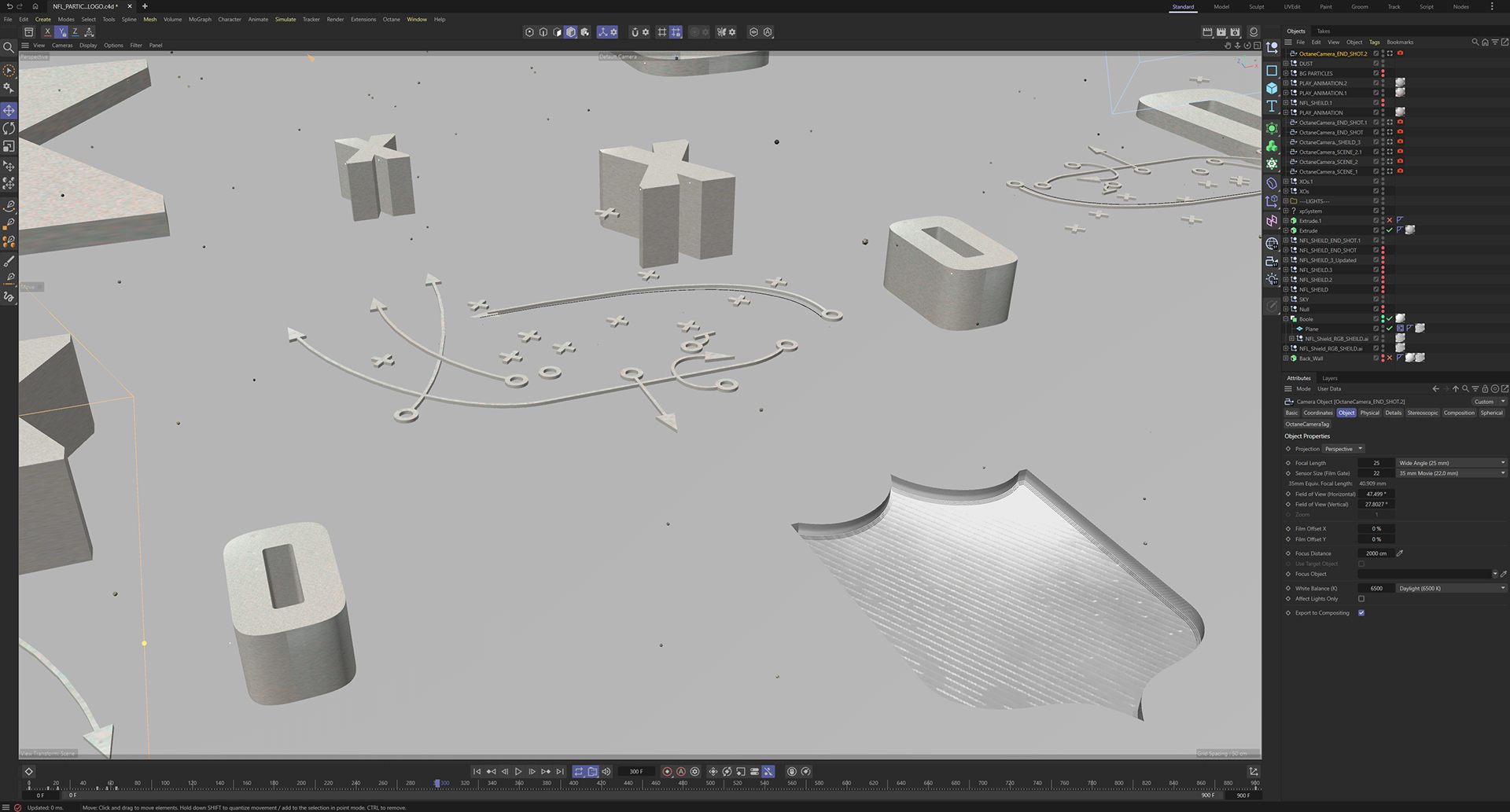Click the Focal Length value field

click(1376, 463)
